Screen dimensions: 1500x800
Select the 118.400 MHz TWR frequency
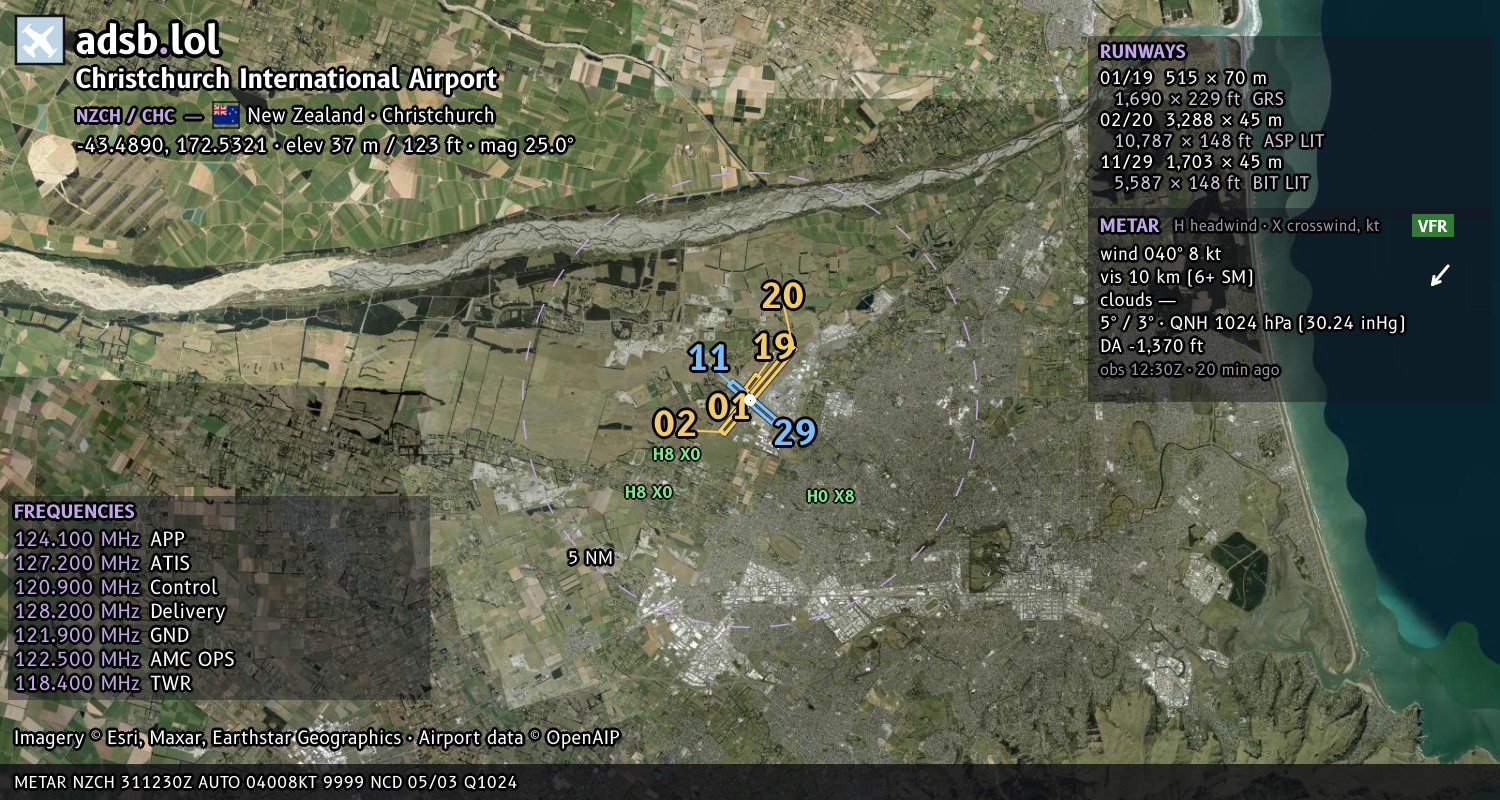[x=103, y=684]
